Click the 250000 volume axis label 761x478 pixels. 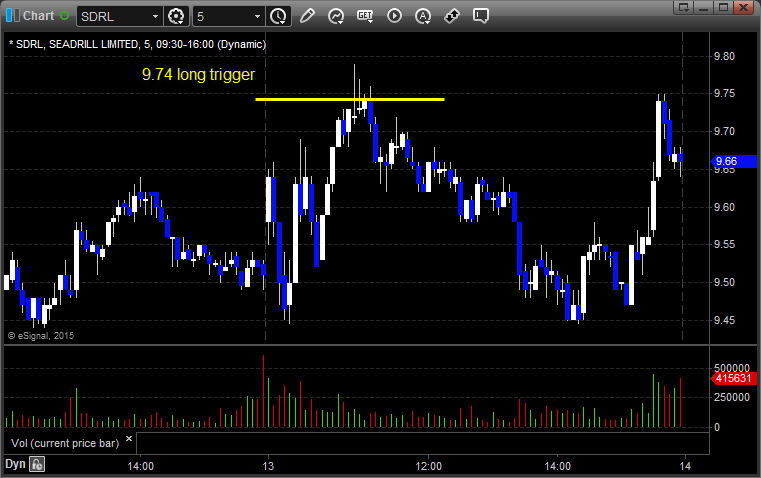[x=732, y=397]
